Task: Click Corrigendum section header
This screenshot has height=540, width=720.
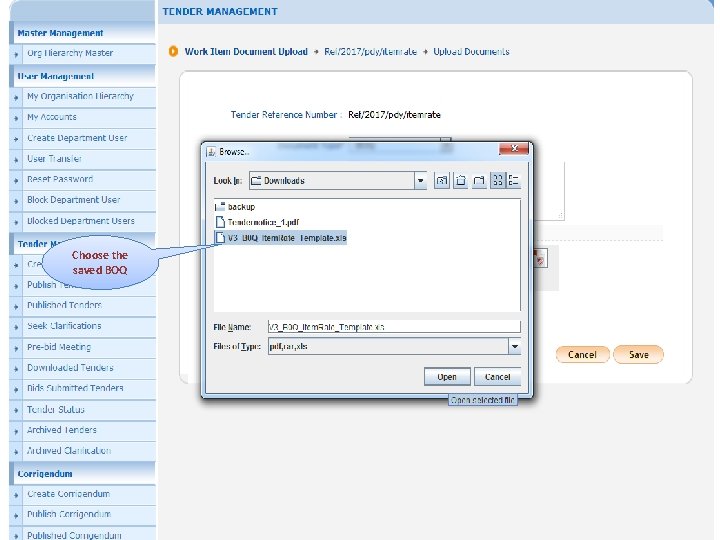Action: pyautogui.click(x=45, y=473)
